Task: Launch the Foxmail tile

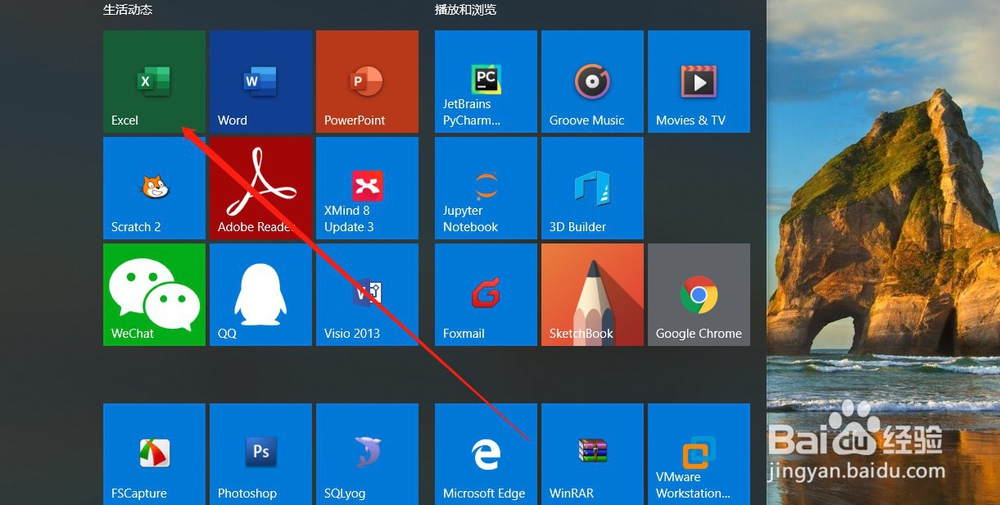Action: tap(486, 295)
